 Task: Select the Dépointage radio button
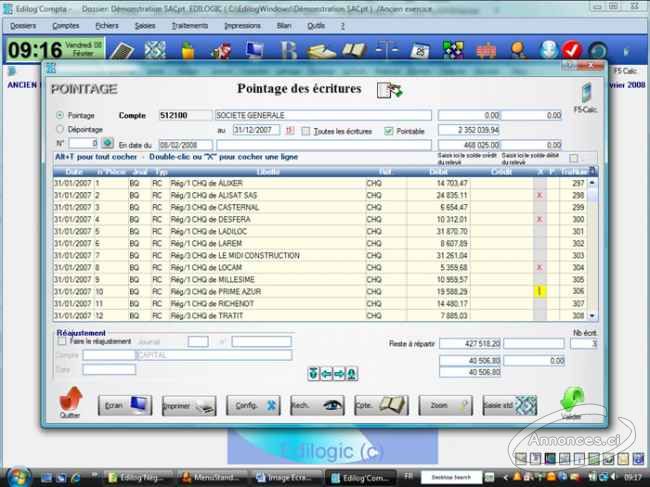pyautogui.click(x=60, y=129)
